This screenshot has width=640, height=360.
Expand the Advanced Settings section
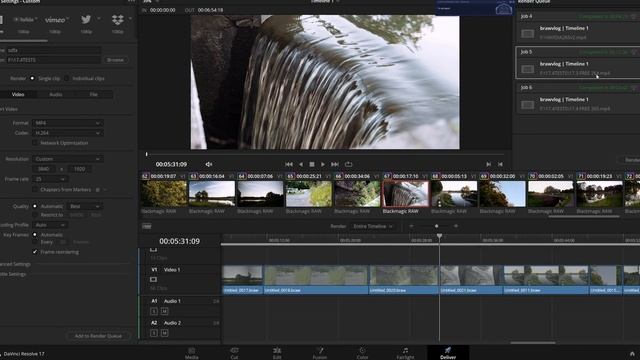(16, 264)
